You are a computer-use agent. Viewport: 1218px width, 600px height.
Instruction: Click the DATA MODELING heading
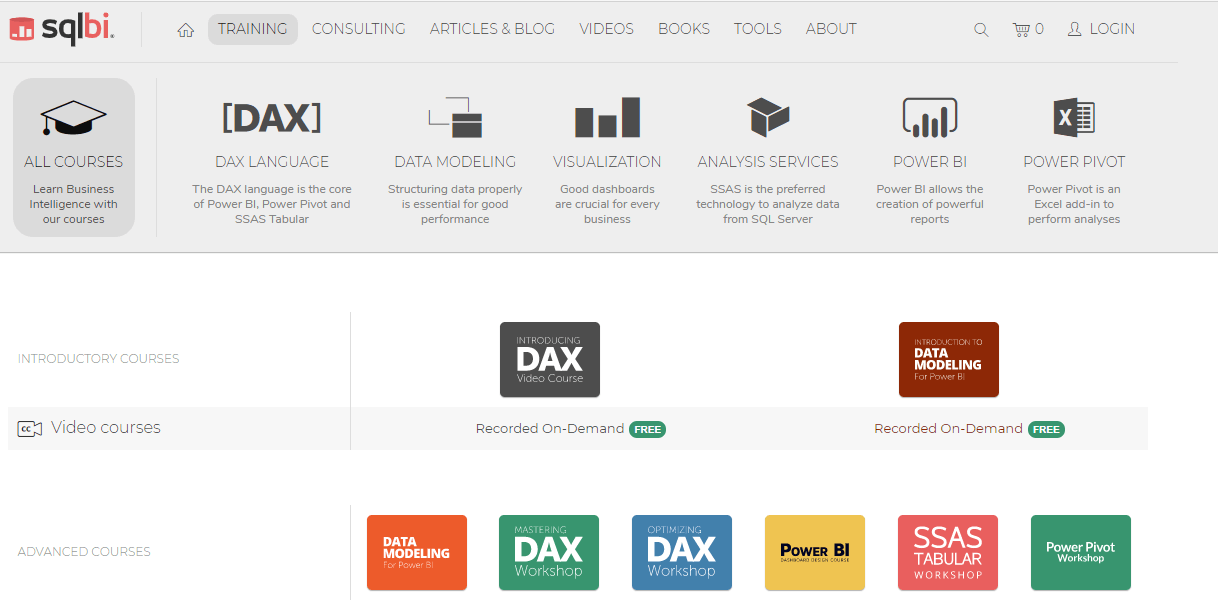pos(455,162)
